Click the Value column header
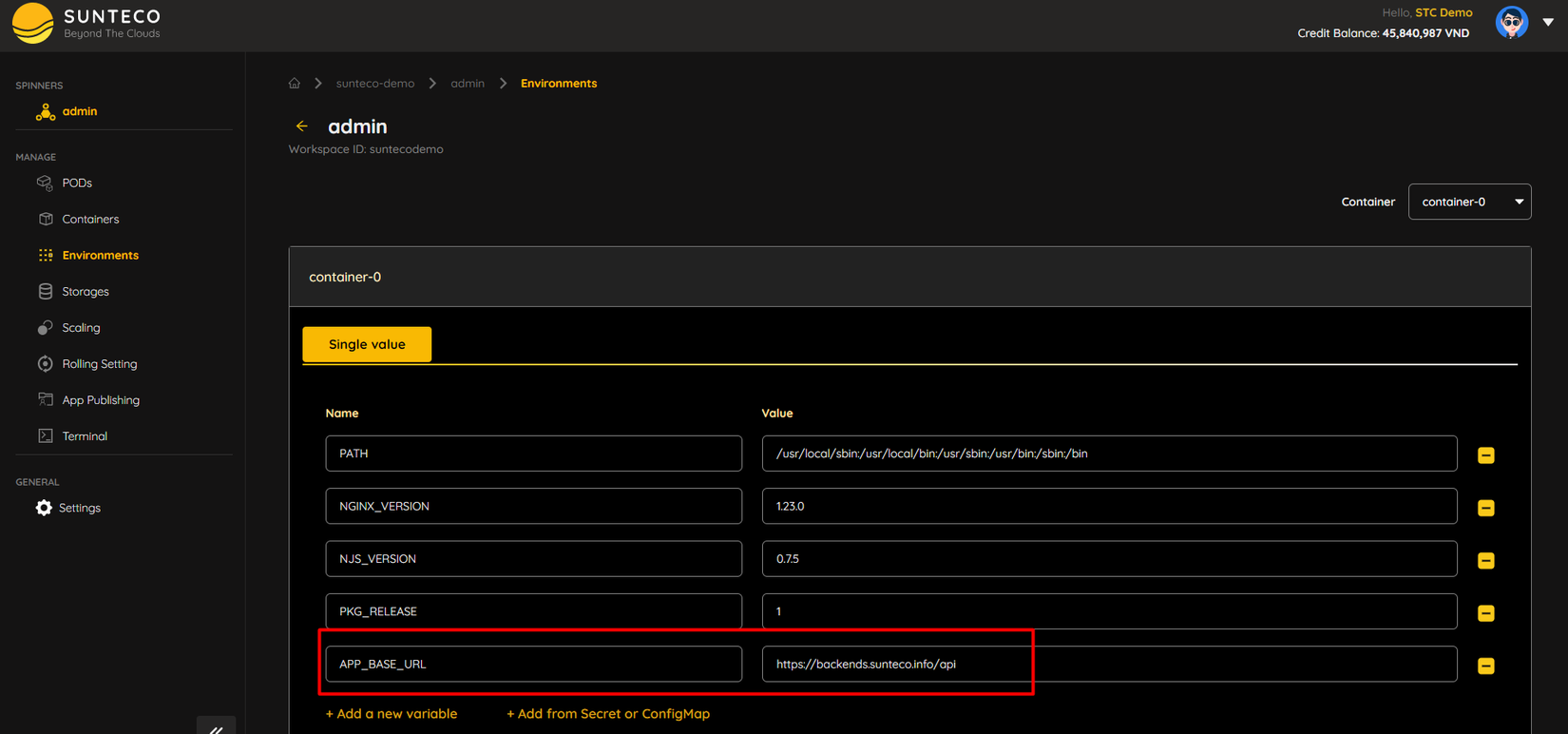The height and width of the screenshot is (734, 1568). [x=777, y=414]
